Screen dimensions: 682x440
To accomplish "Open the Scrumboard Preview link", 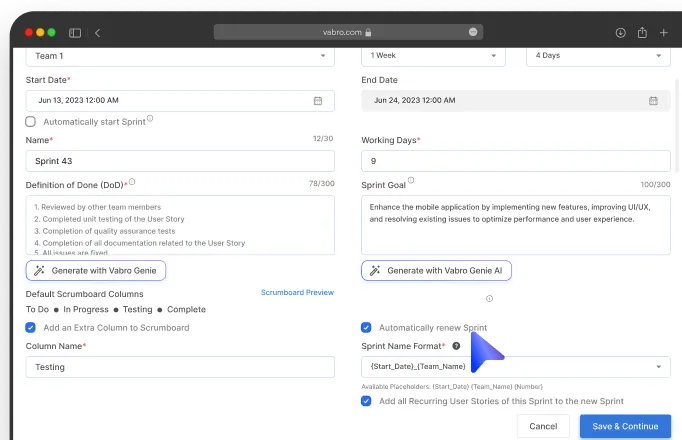I will (x=297, y=293).
